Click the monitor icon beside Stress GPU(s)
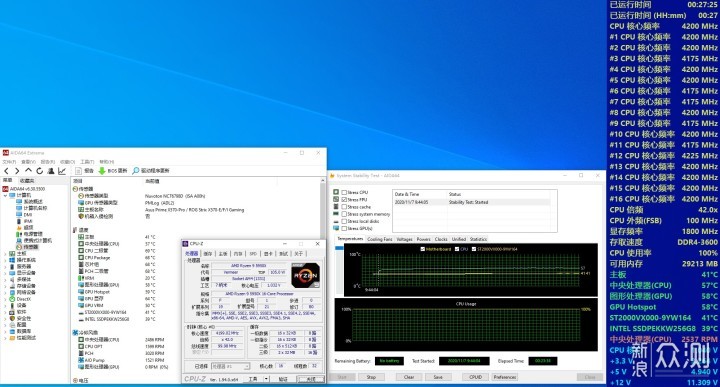This screenshot has width=720, height=387. (336, 228)
